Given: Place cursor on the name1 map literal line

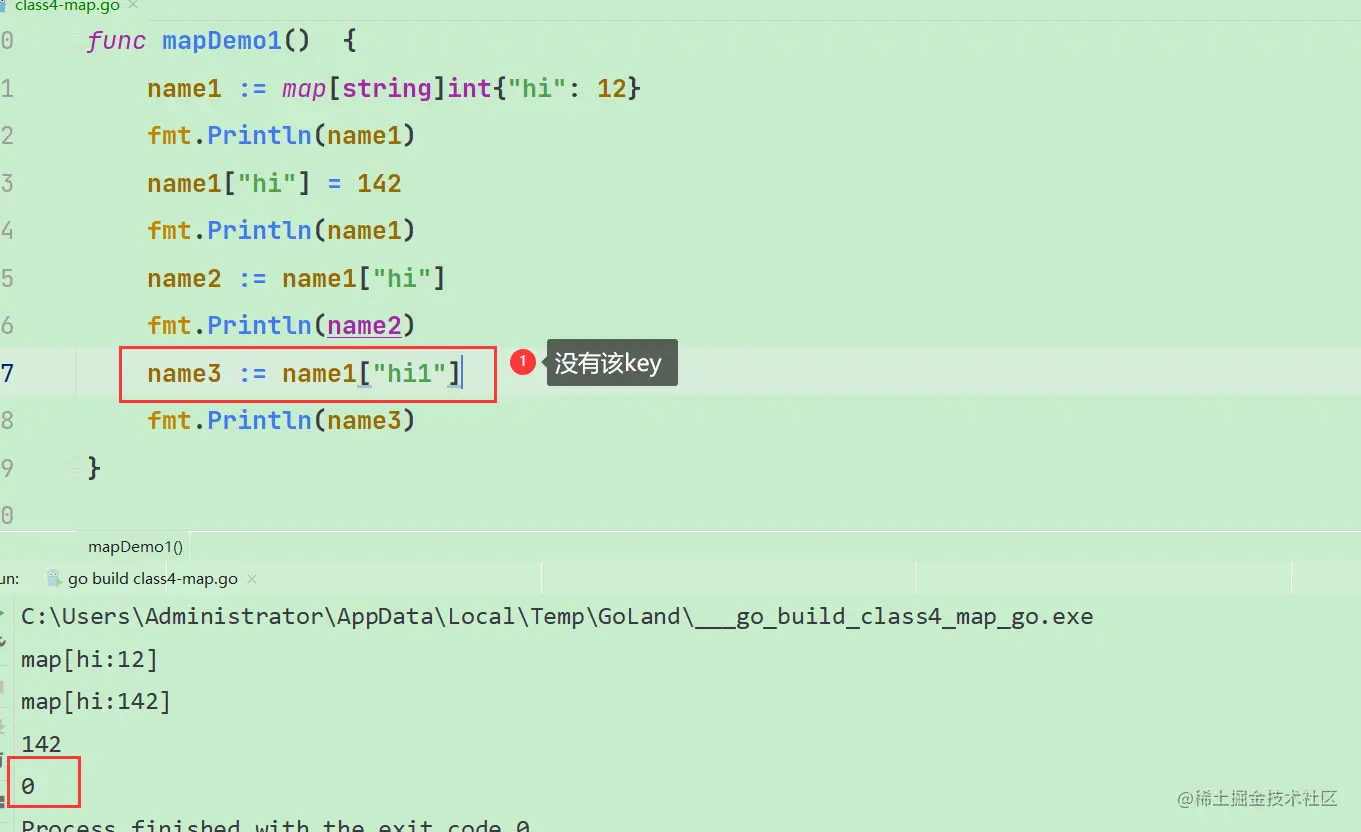Looking at the screenshot, I should pos(394,89).
